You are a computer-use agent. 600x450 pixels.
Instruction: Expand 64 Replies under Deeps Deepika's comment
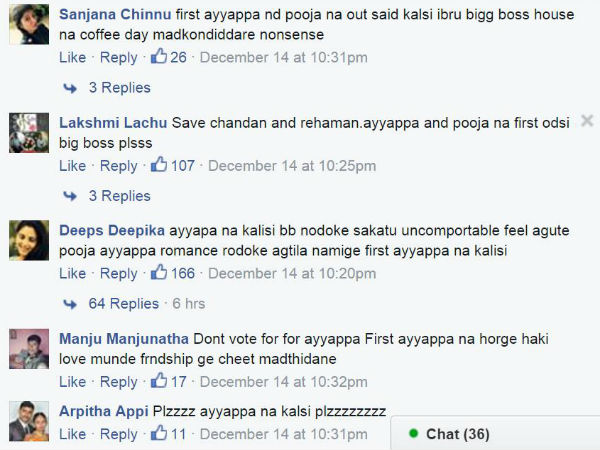(123, 304)
